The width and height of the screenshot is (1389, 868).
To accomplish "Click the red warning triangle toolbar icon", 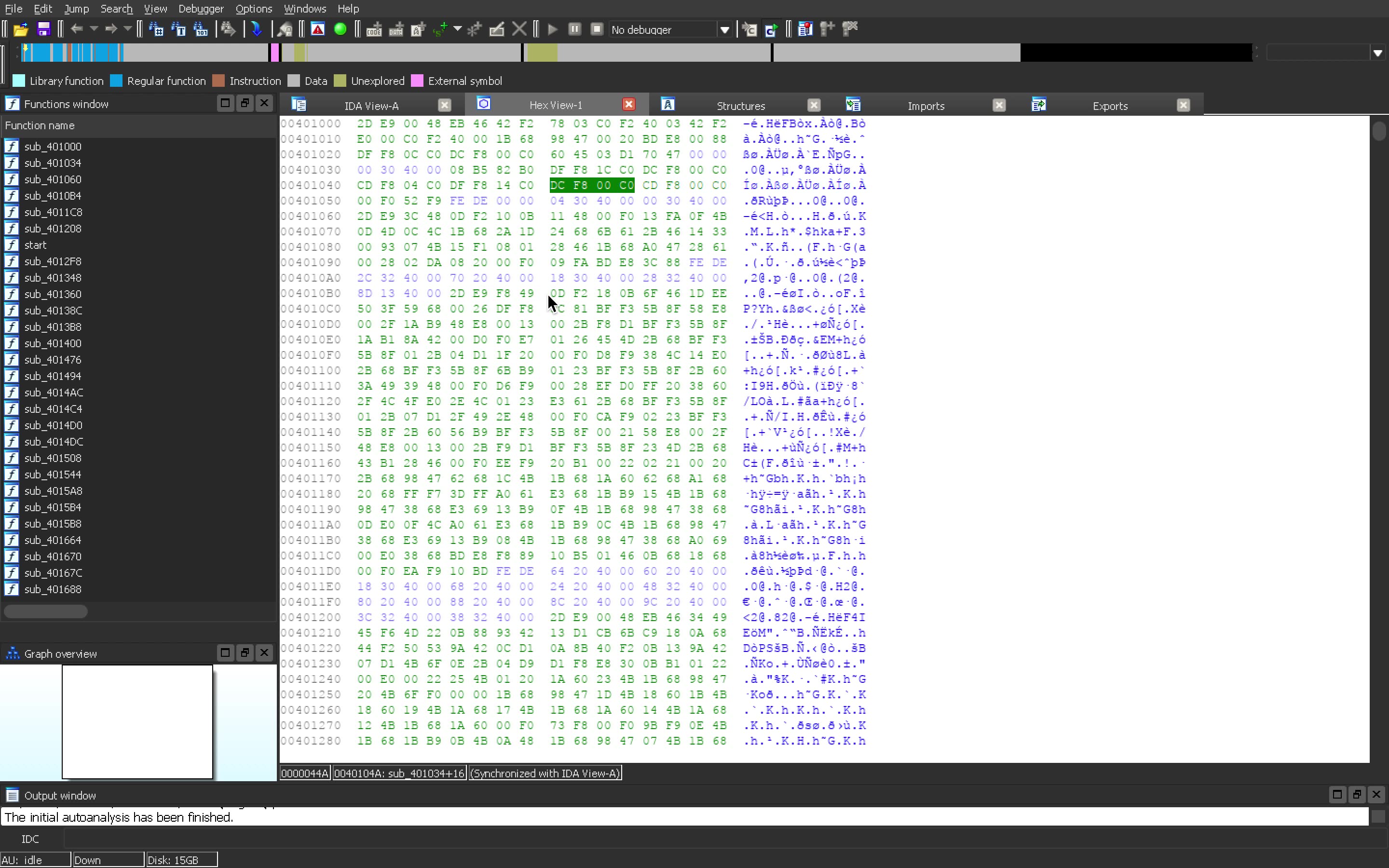I will click(317, 29).
